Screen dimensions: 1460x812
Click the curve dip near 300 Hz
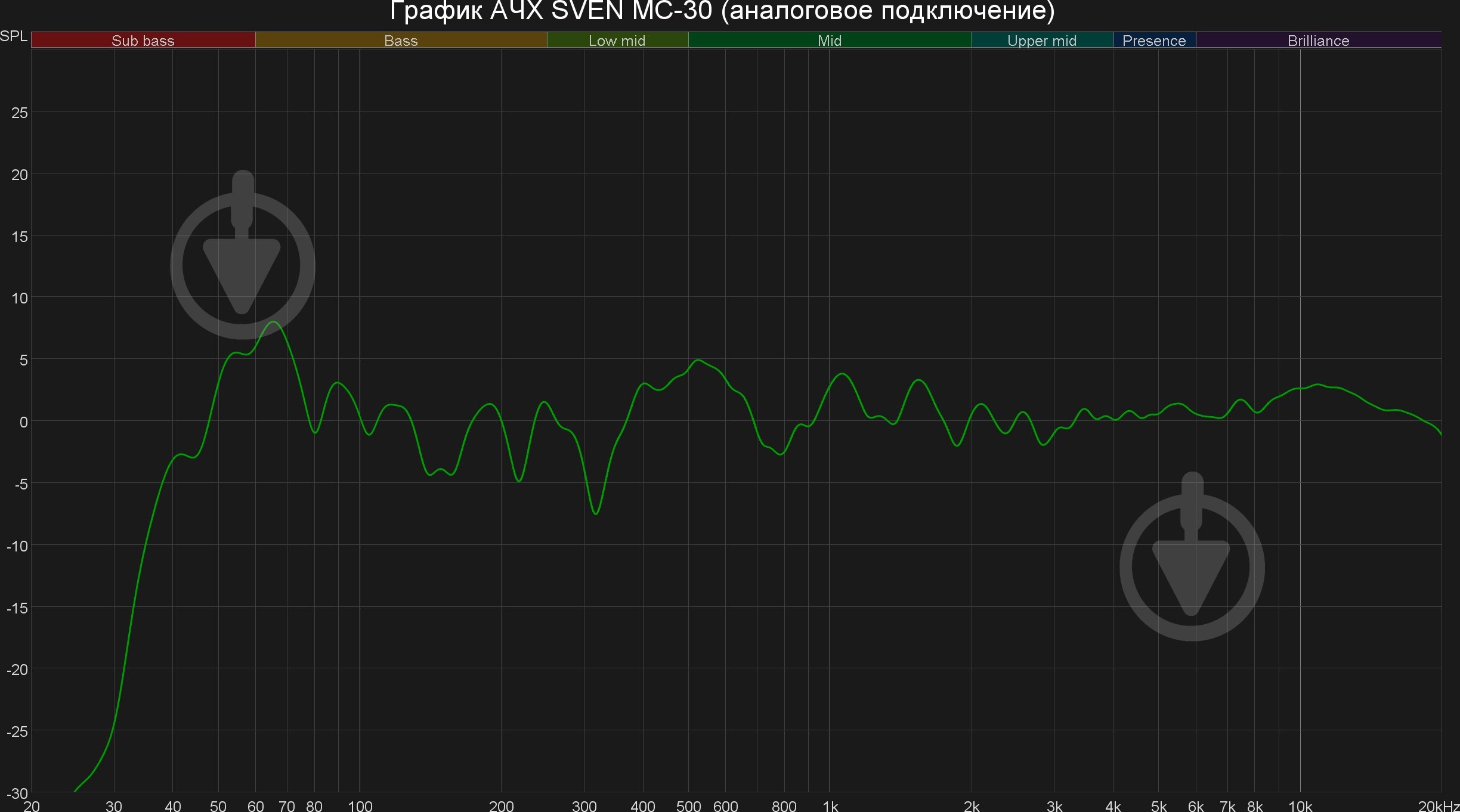[x=595, y=513]
